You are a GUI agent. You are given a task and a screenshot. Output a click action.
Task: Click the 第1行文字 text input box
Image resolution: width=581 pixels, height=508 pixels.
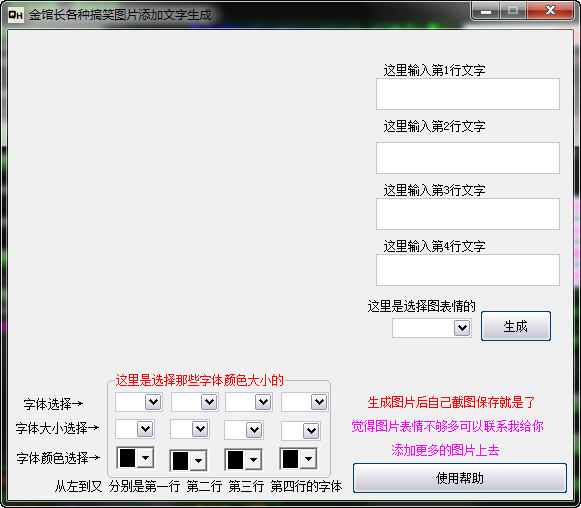468,94
